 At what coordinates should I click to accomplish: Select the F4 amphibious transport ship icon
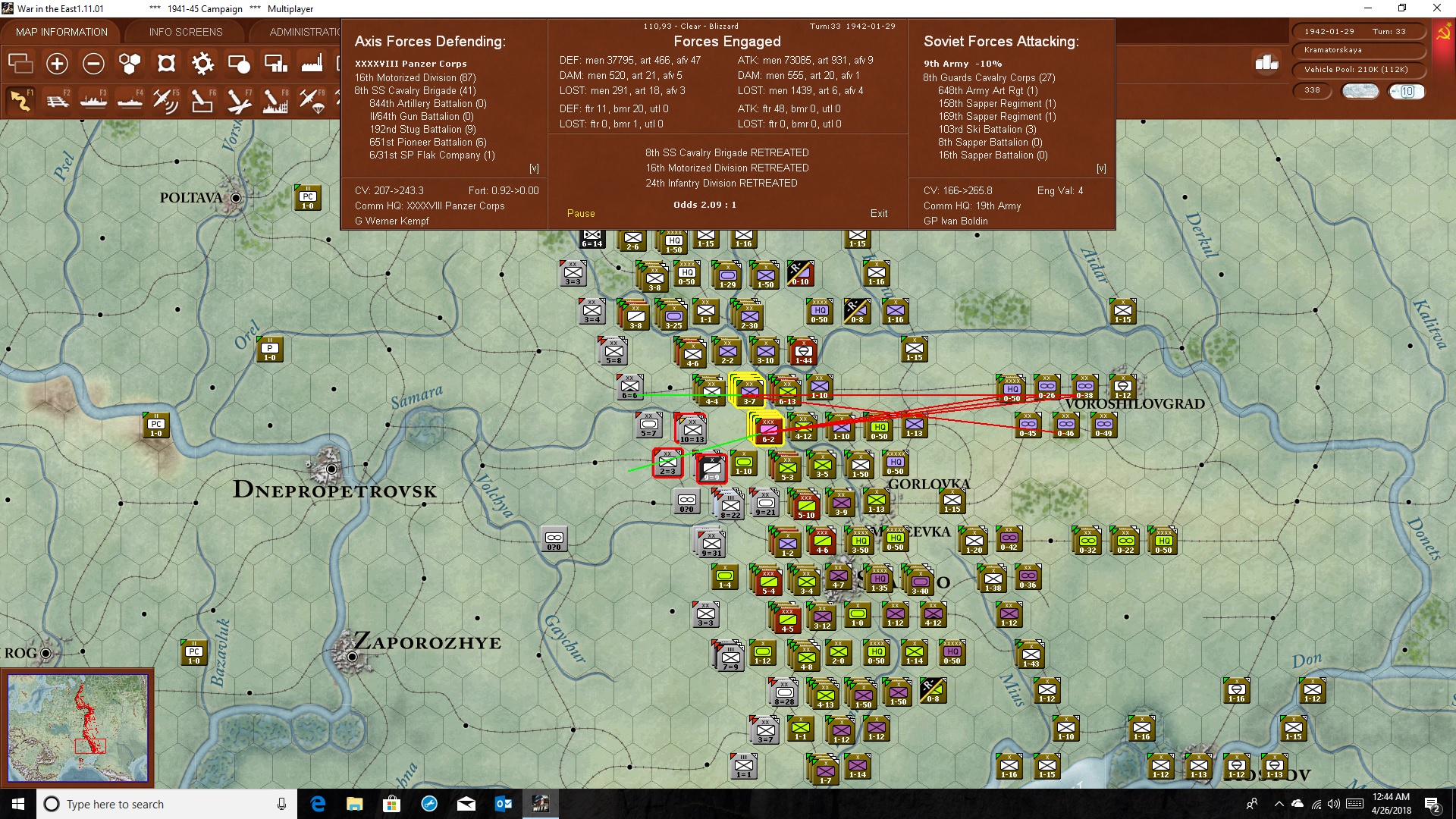130,100
